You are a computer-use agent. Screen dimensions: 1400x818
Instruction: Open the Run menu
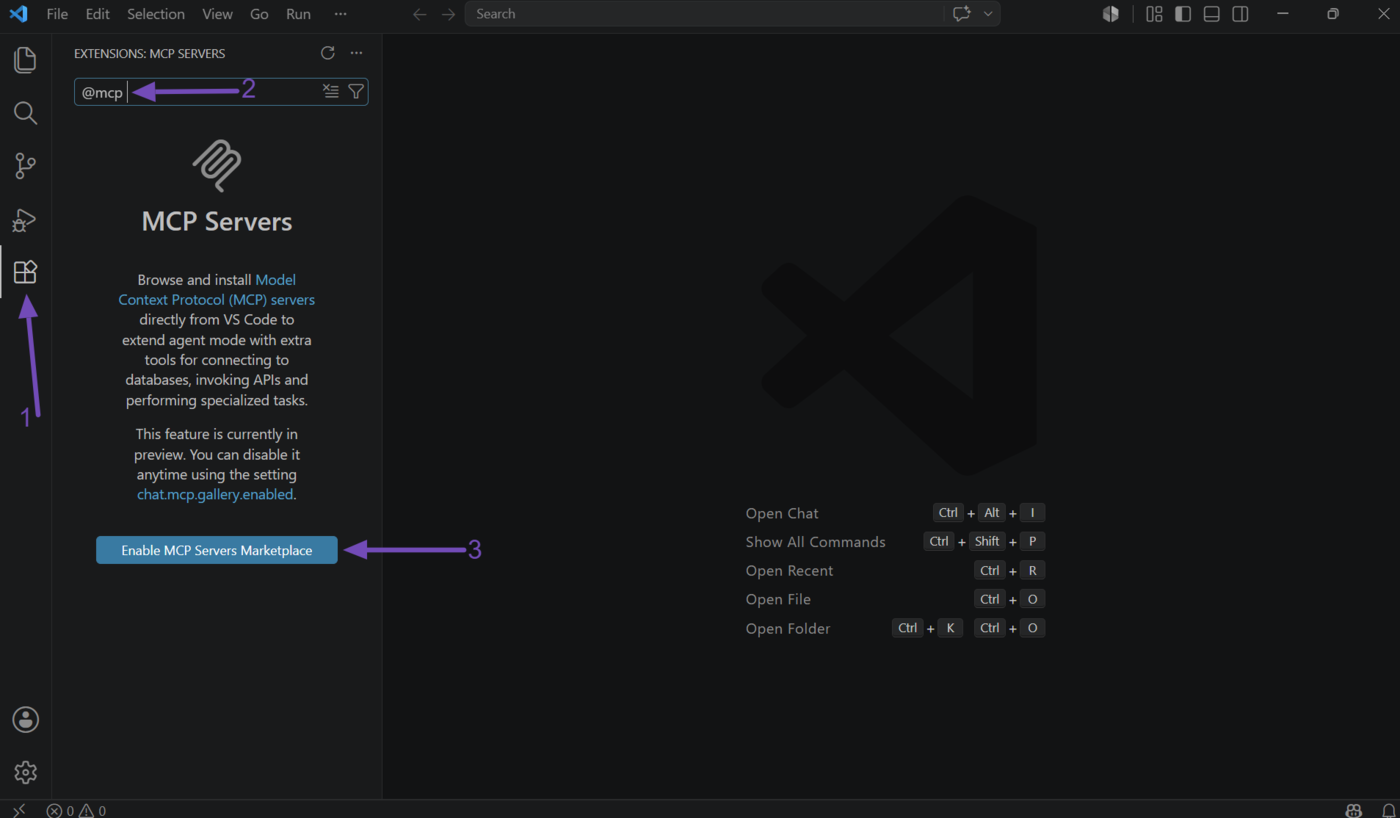[x=298, y=14]
